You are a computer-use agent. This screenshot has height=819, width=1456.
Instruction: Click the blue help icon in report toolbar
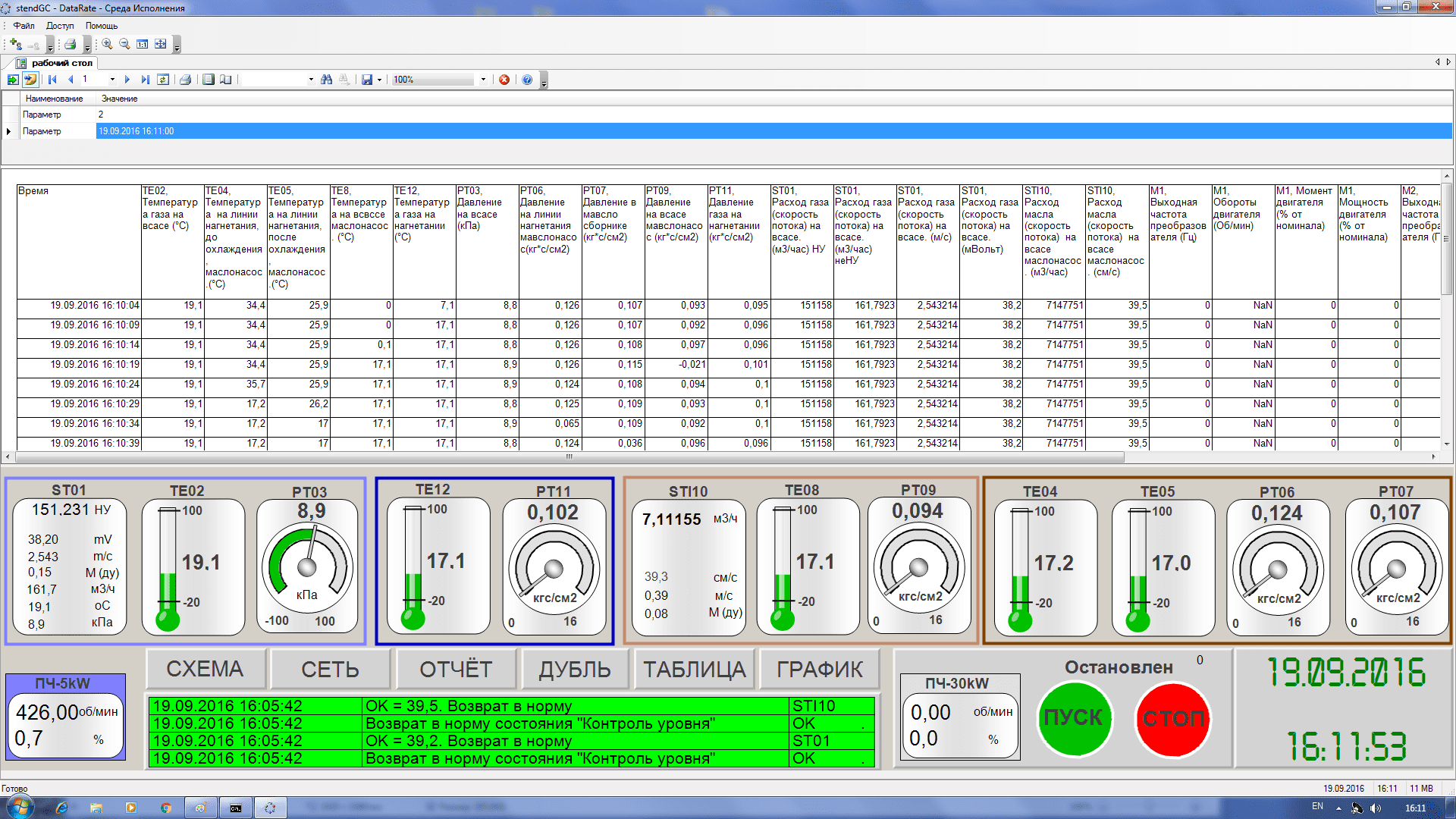point(527,80)
